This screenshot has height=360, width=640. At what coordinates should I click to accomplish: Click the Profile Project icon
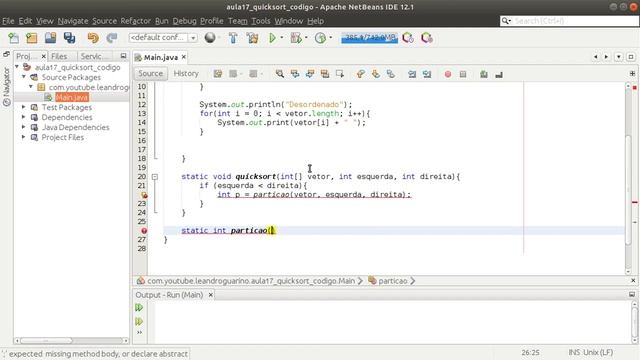[320, 38]
